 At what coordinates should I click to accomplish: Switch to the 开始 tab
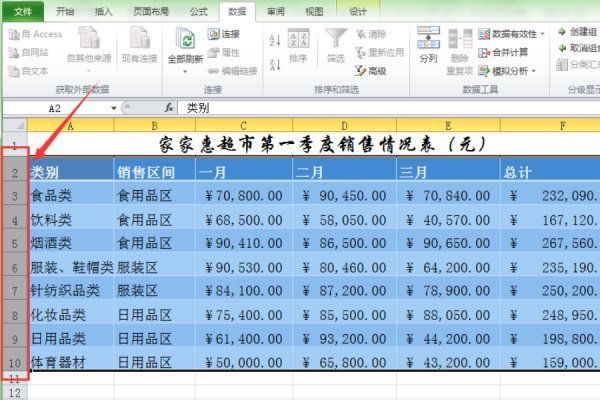pyautogui.click(x=65, y=11)
